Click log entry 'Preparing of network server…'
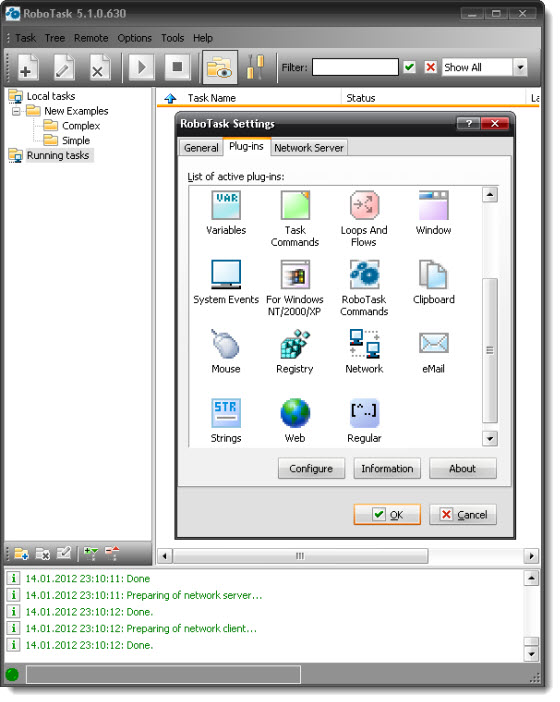 pyautogui.click(x=194, y=595)
